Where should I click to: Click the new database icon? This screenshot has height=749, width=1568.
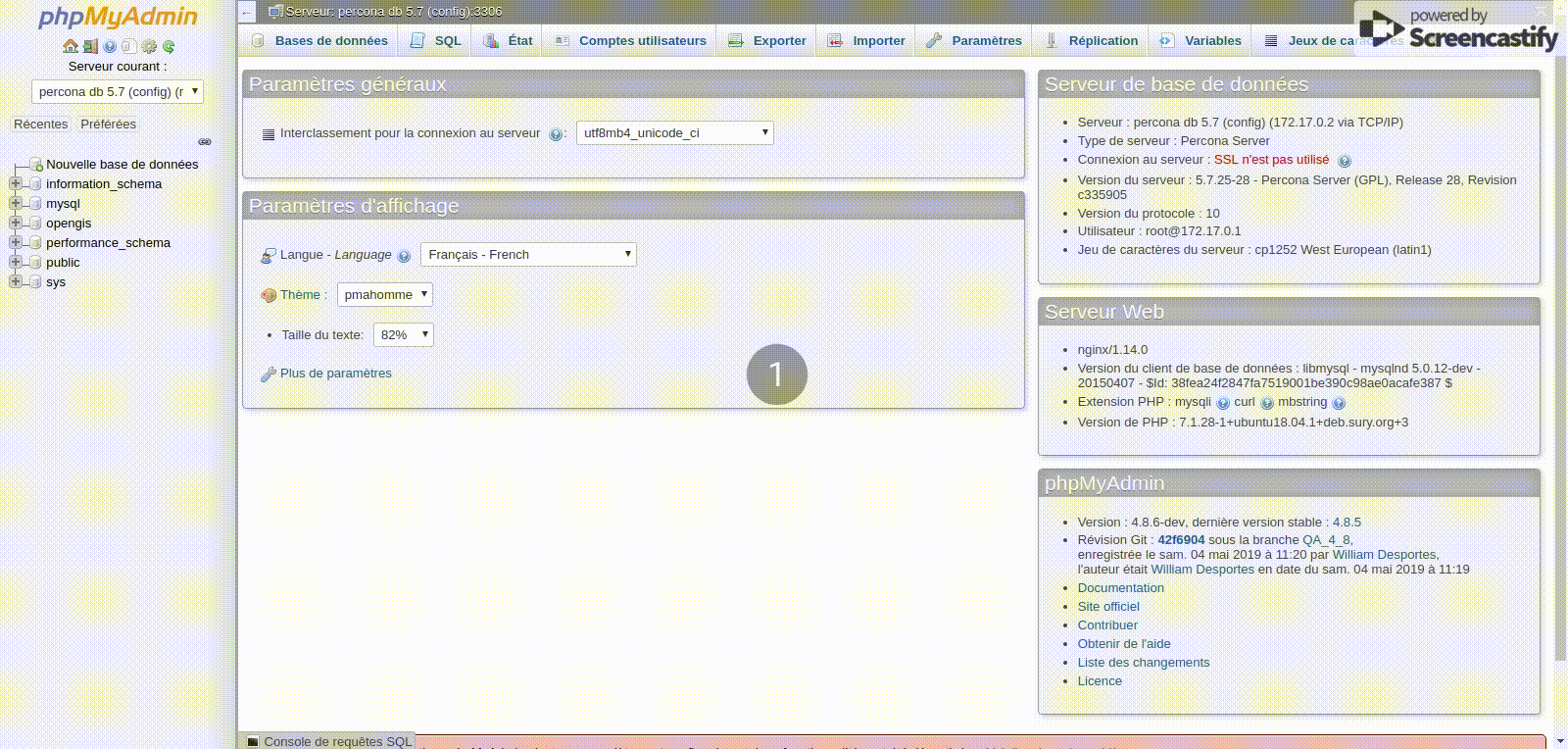click(x=36, y=165)
